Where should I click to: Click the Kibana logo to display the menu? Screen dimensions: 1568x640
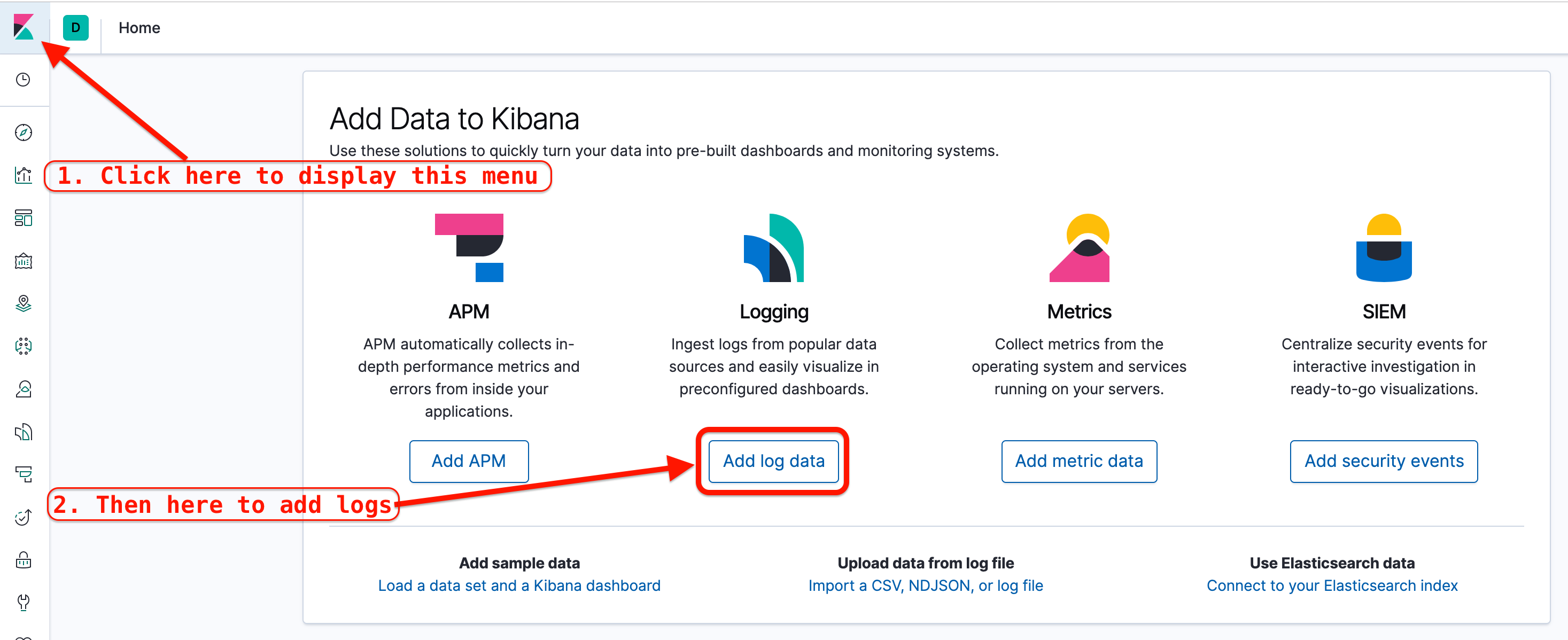coord(24,27)
